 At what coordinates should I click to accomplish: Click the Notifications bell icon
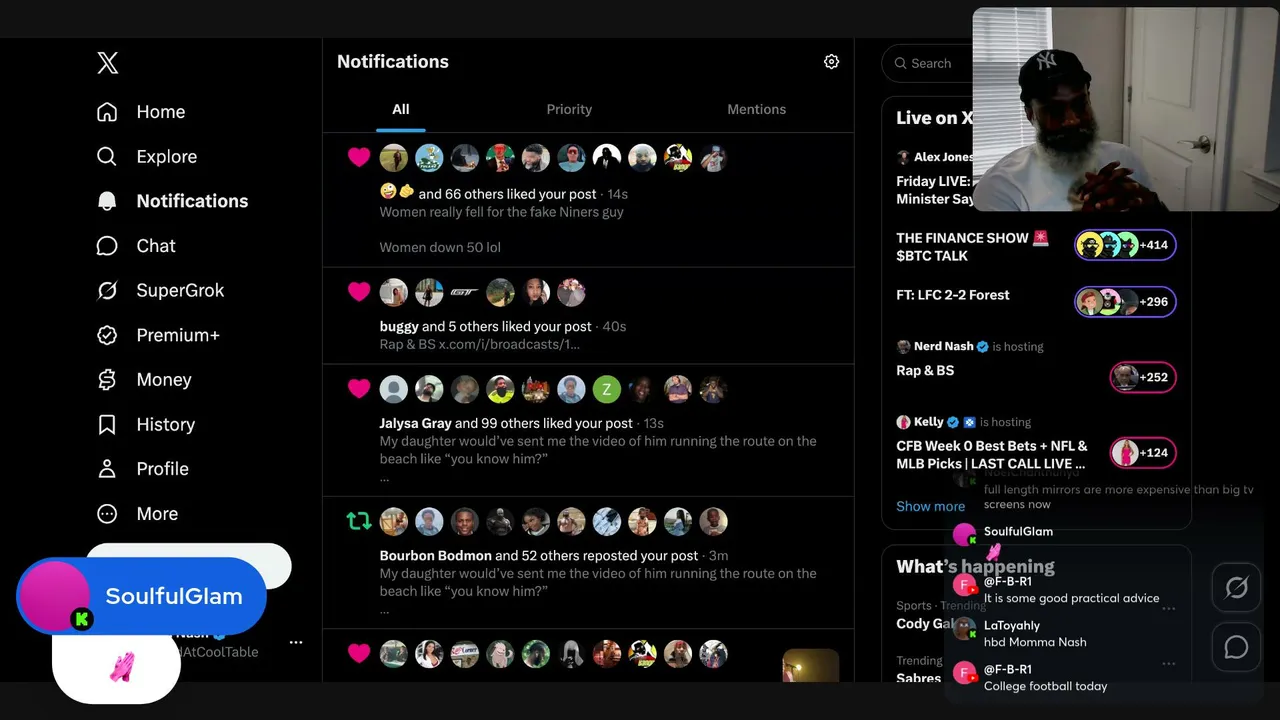(107, 201)
